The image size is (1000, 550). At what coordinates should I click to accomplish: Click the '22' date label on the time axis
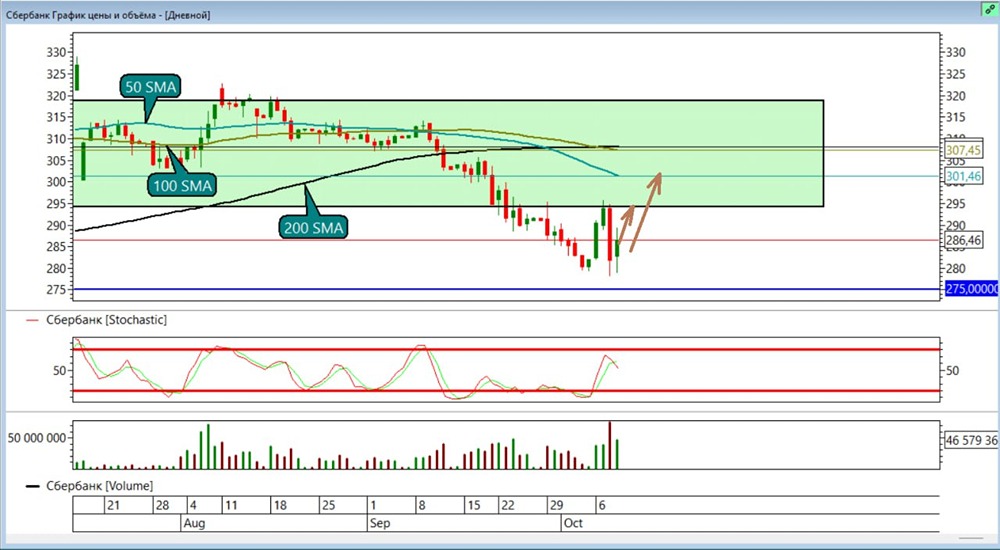(x=508, y=505)
